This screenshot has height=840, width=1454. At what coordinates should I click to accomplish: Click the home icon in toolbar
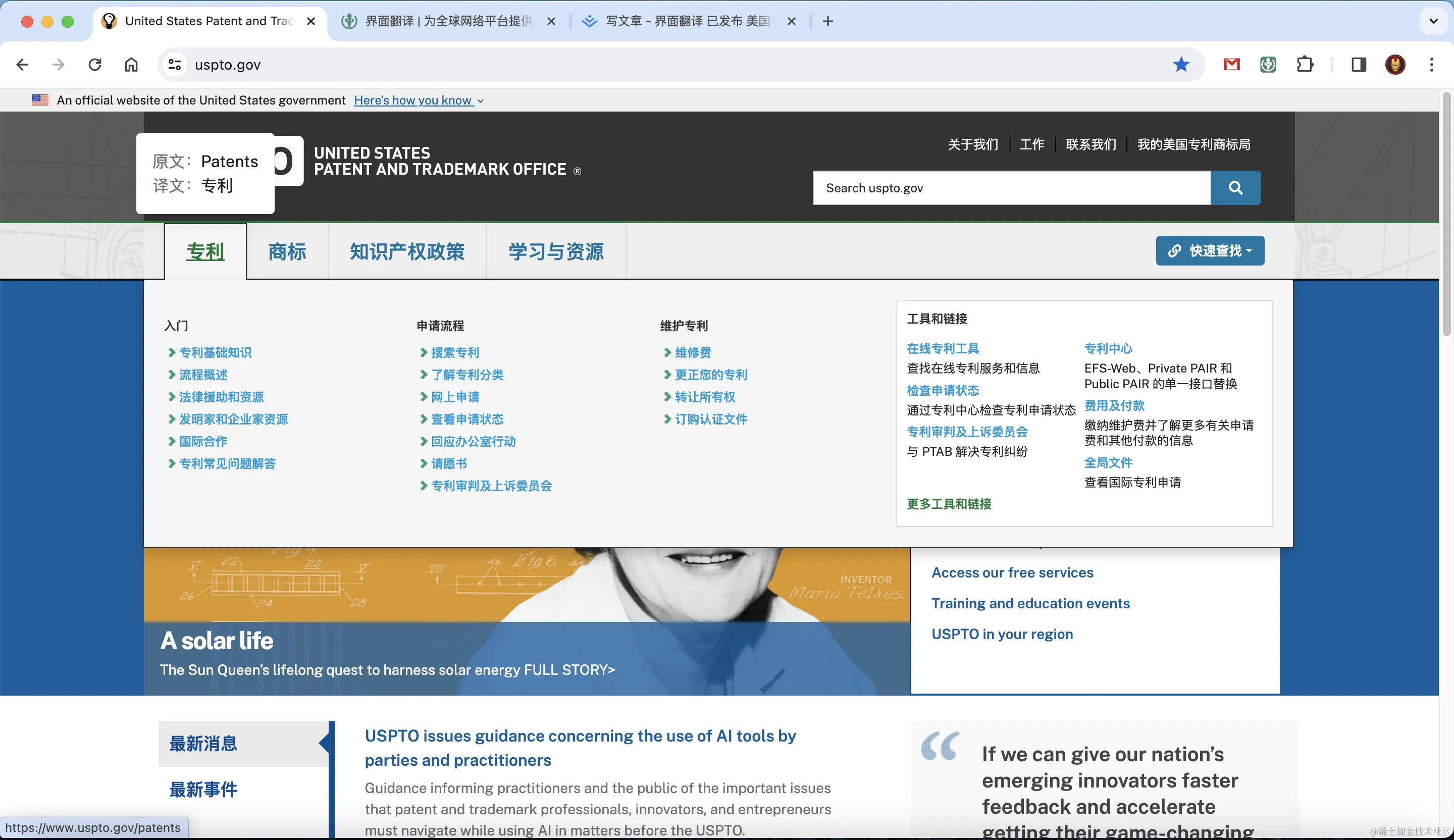click(130, 64)
